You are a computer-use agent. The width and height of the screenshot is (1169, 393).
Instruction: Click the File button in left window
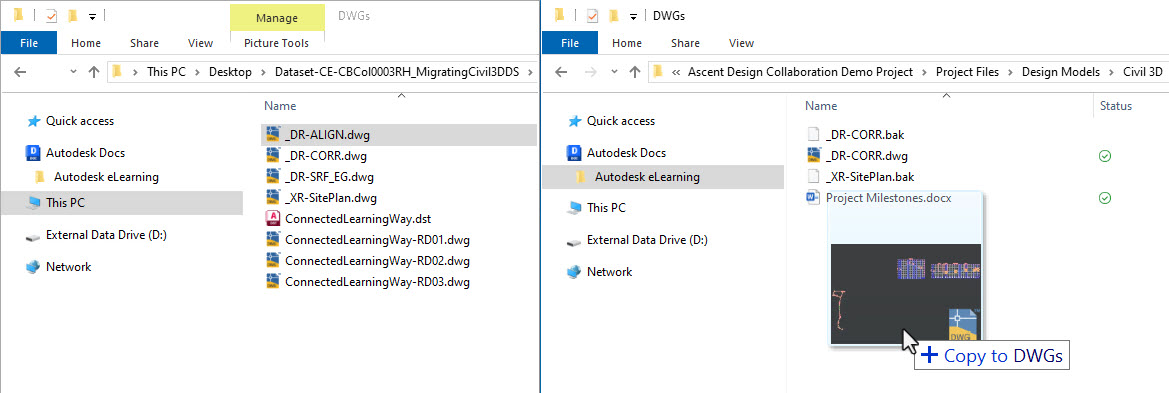[29, 43]
